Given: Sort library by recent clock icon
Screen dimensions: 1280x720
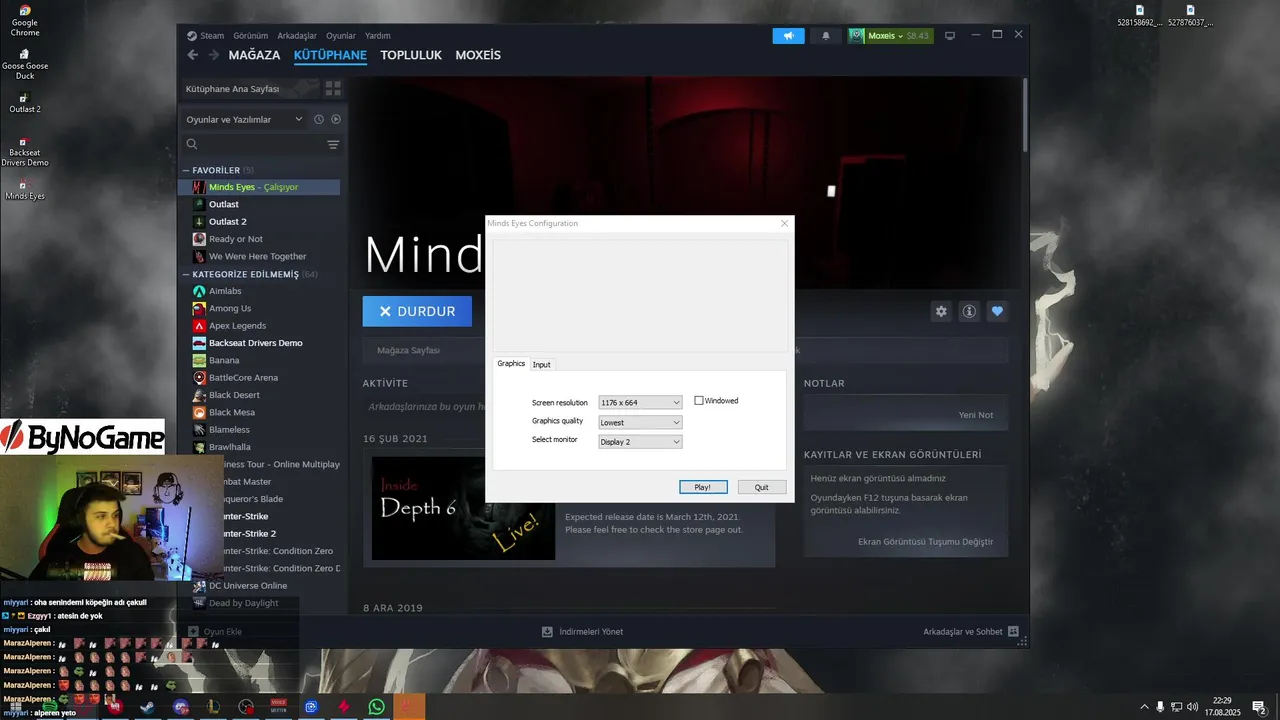Looking at the screenshot, I should pos(319,119).
